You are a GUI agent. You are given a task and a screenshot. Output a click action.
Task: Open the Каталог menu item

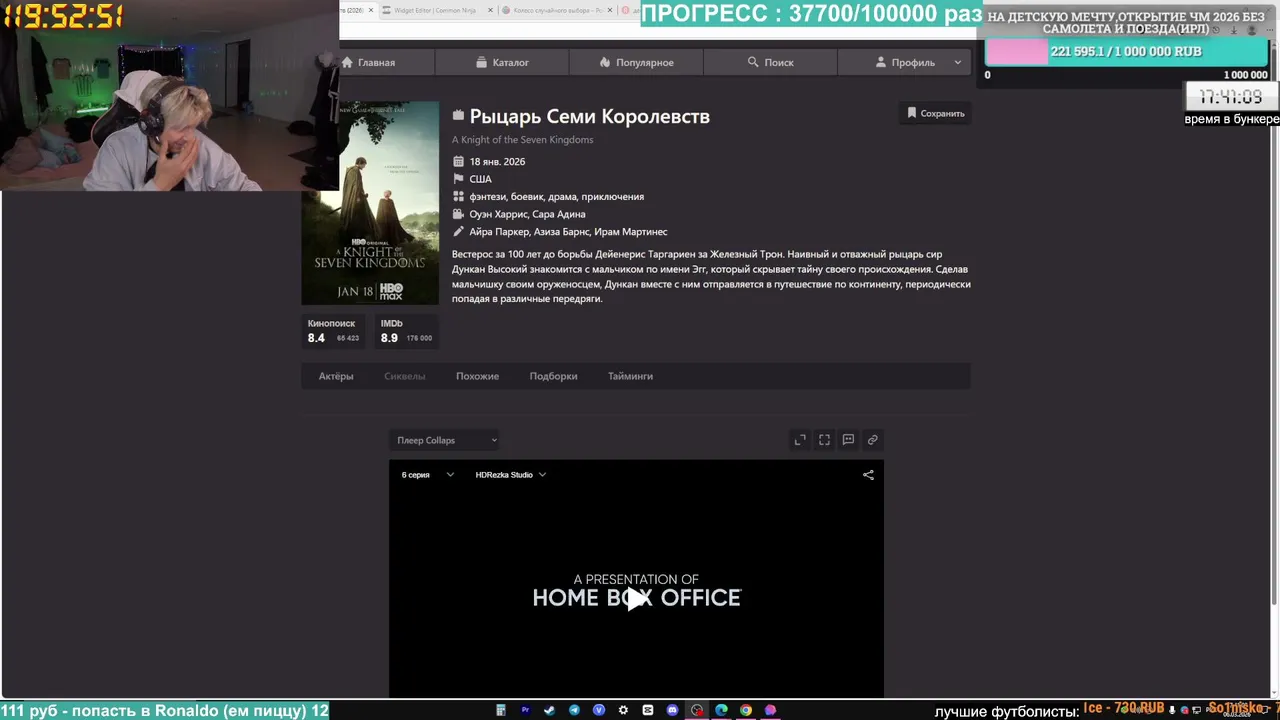502,62
